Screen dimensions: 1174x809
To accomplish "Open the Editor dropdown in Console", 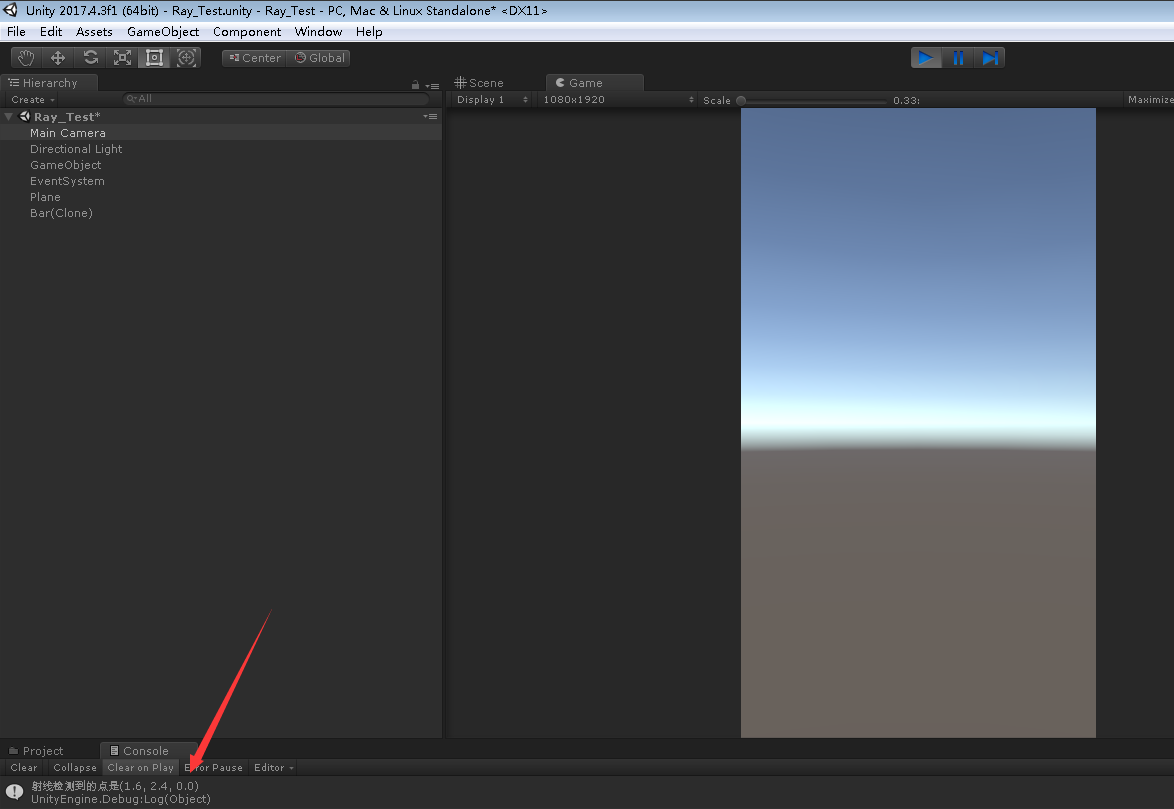I will point(273,768).
